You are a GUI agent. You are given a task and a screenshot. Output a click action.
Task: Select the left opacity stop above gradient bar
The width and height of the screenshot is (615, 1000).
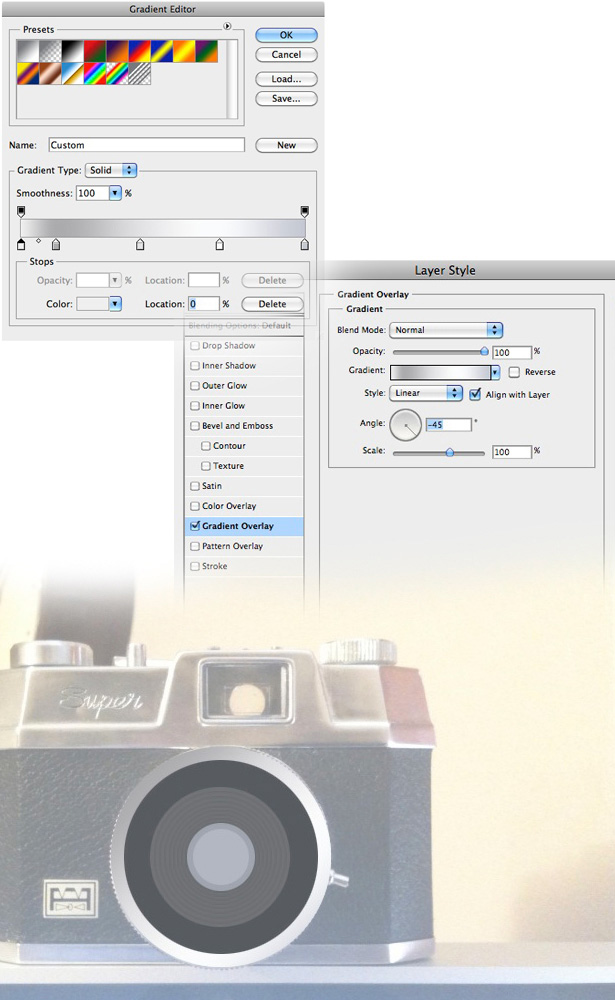pos(21,211)
